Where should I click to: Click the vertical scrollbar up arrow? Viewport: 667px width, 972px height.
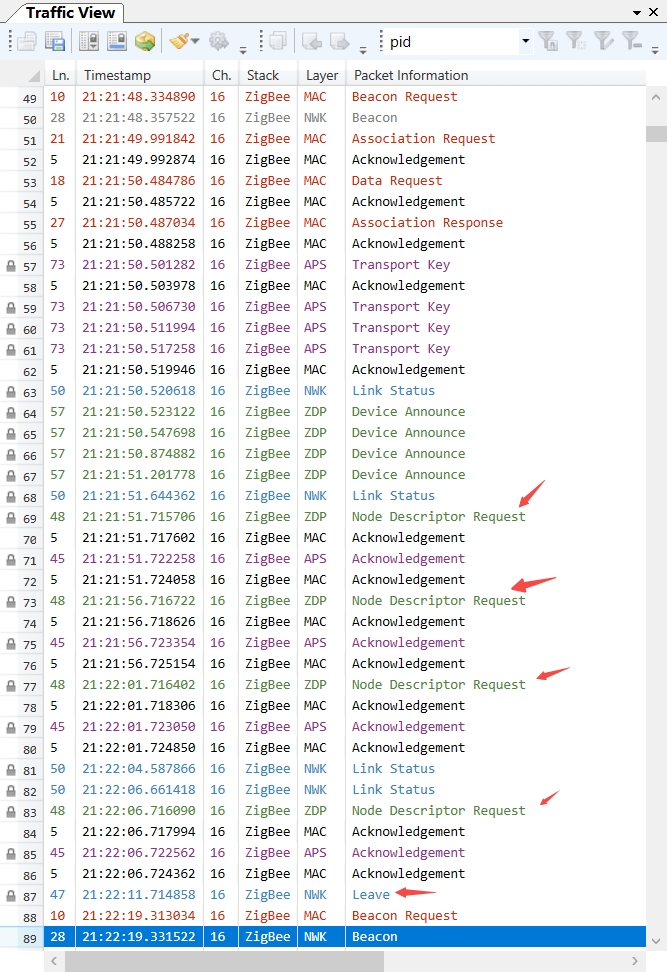coord(656,97)
